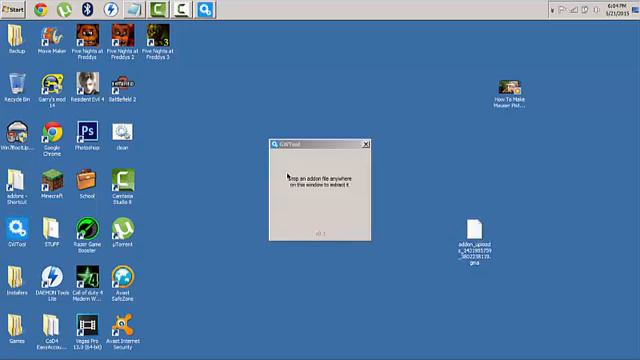Viewport: 640px width, 360px height.
Task: Click the GWTool window title bar icon
Action: point(275,144)
